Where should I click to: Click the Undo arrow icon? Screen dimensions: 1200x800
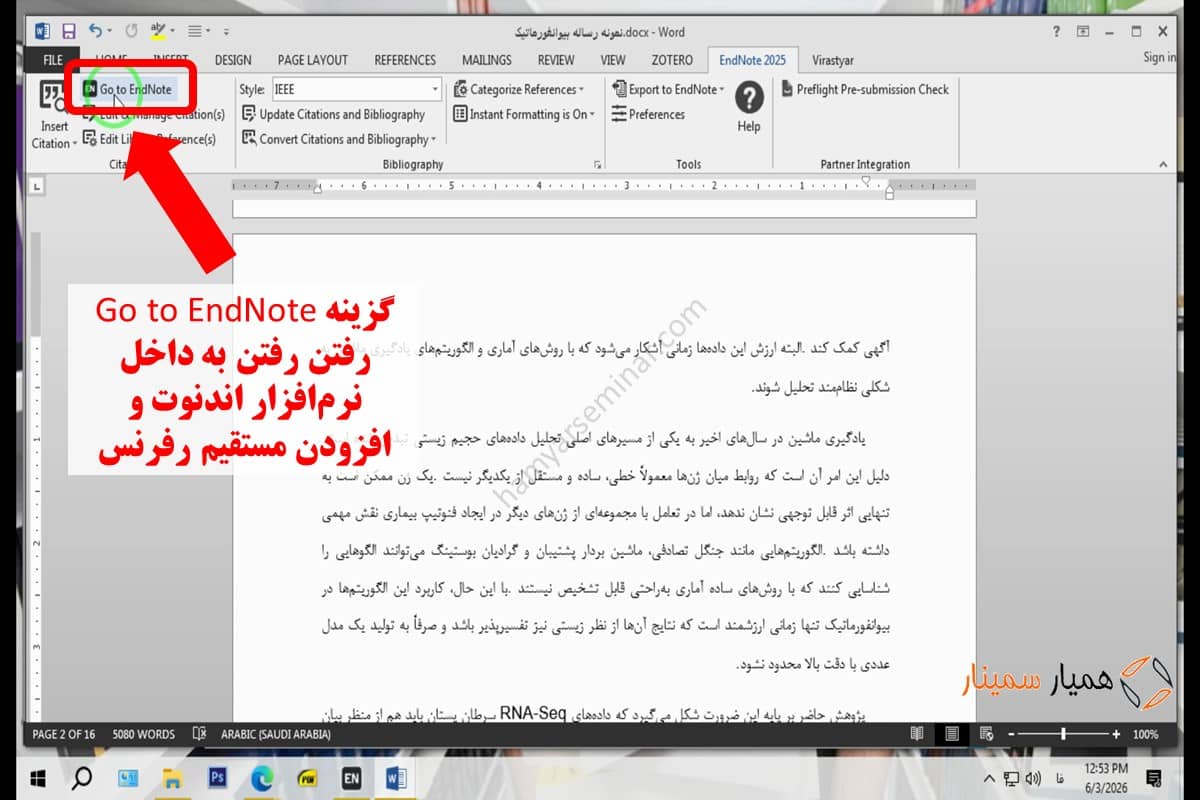(x=95, y=32)
